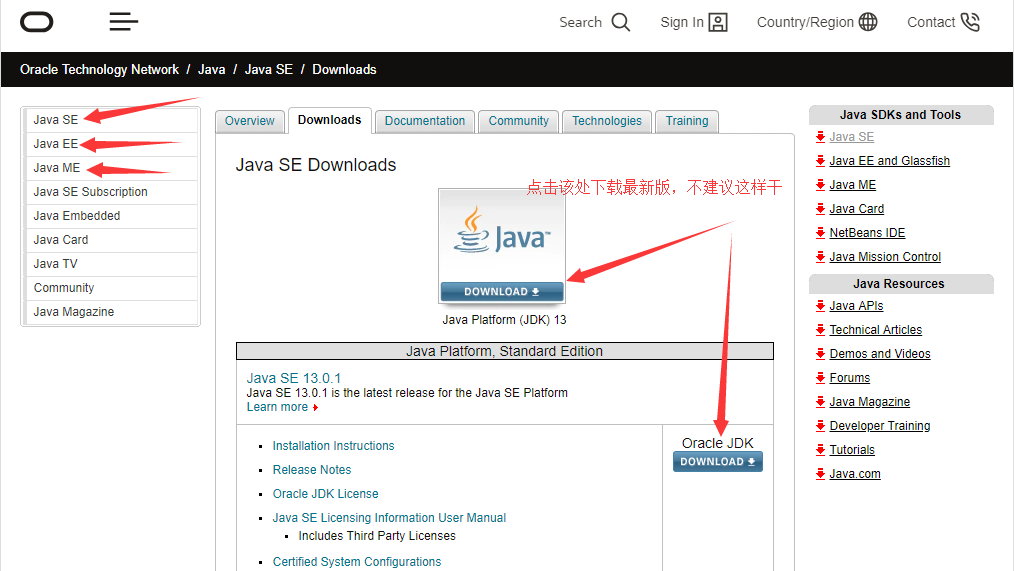Click the Java breadcrumb link
This screenshot has height=571, width=1014.
coord(211,69)
